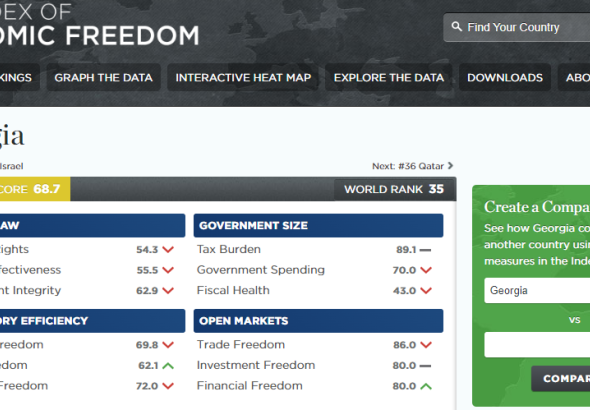Open the Downloads section

point(505,77)
